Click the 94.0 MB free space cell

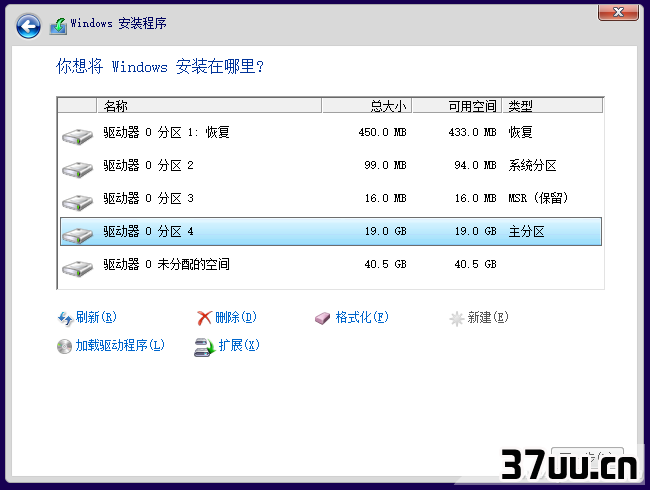[x=475, y=165]
